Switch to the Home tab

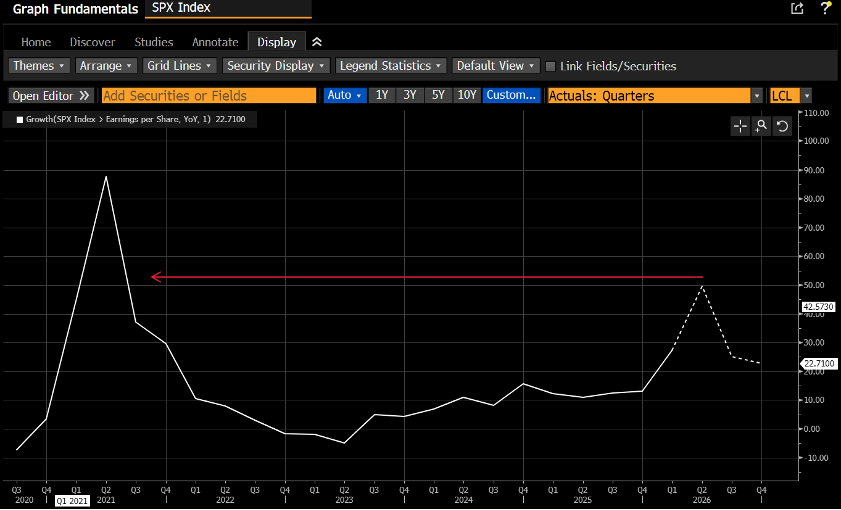36,42
